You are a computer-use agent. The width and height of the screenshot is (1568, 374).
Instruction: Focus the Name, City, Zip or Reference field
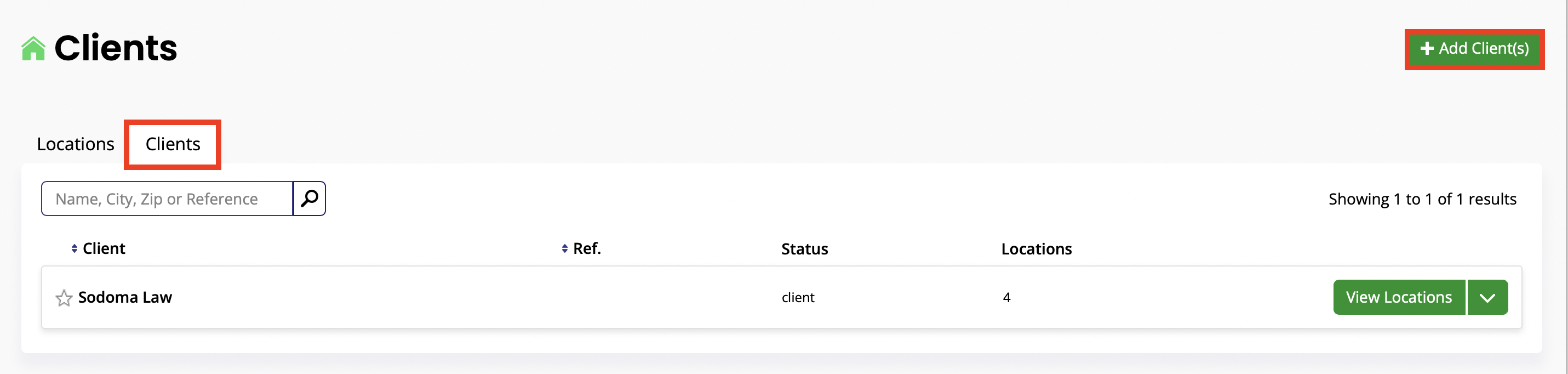tap(168, 199)
